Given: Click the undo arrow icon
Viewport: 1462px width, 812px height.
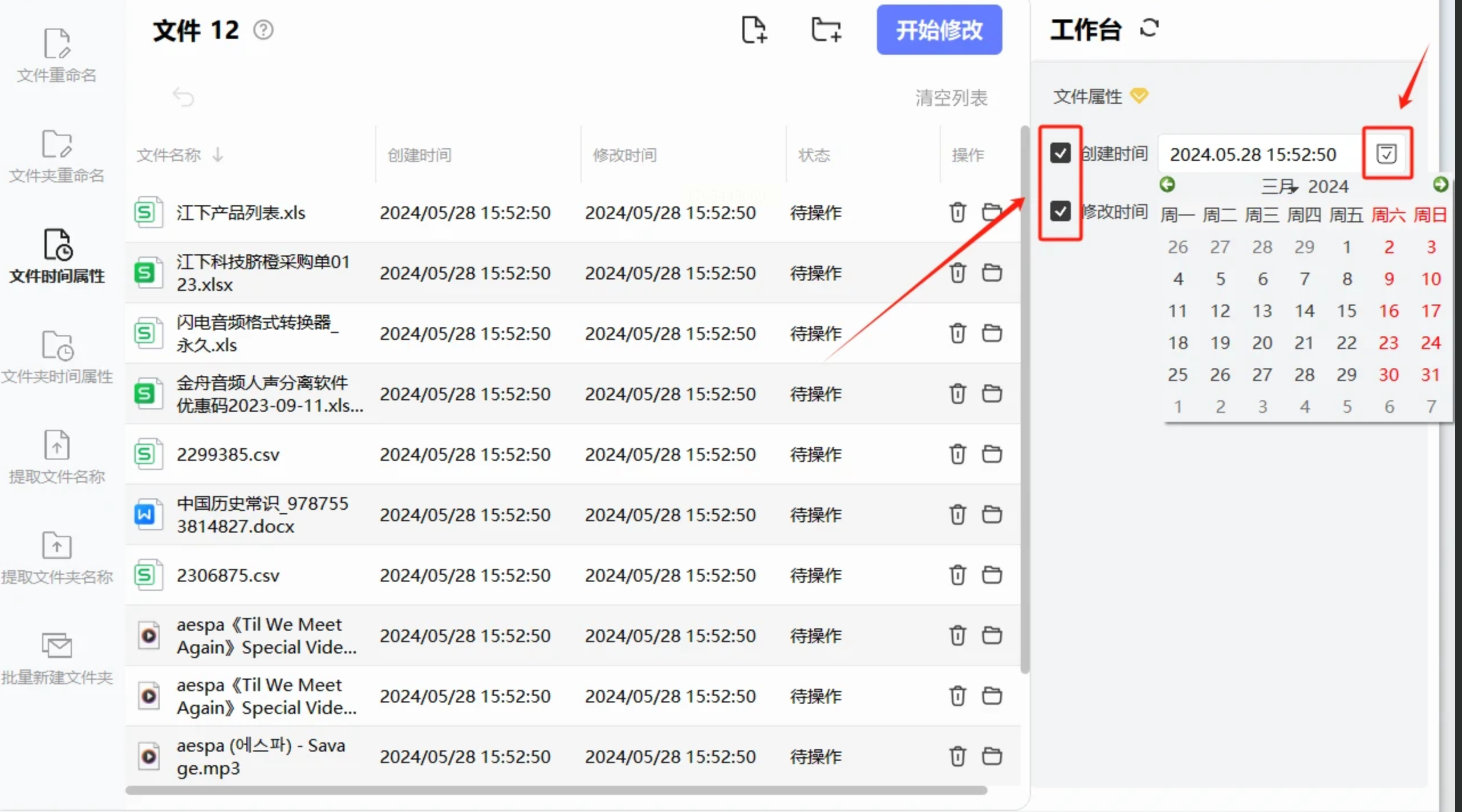Looking at the screenshot, I should (183, 97).
